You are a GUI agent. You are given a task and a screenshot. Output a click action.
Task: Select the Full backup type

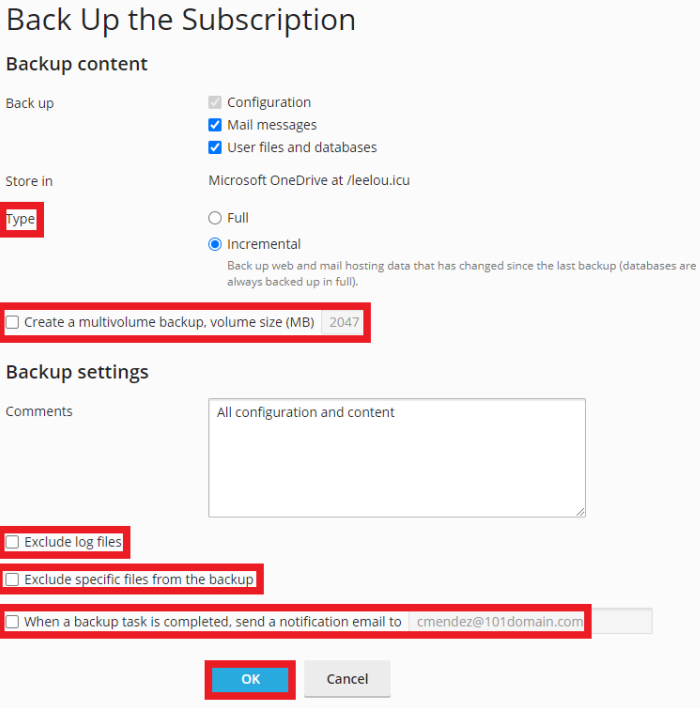point(214,218)
